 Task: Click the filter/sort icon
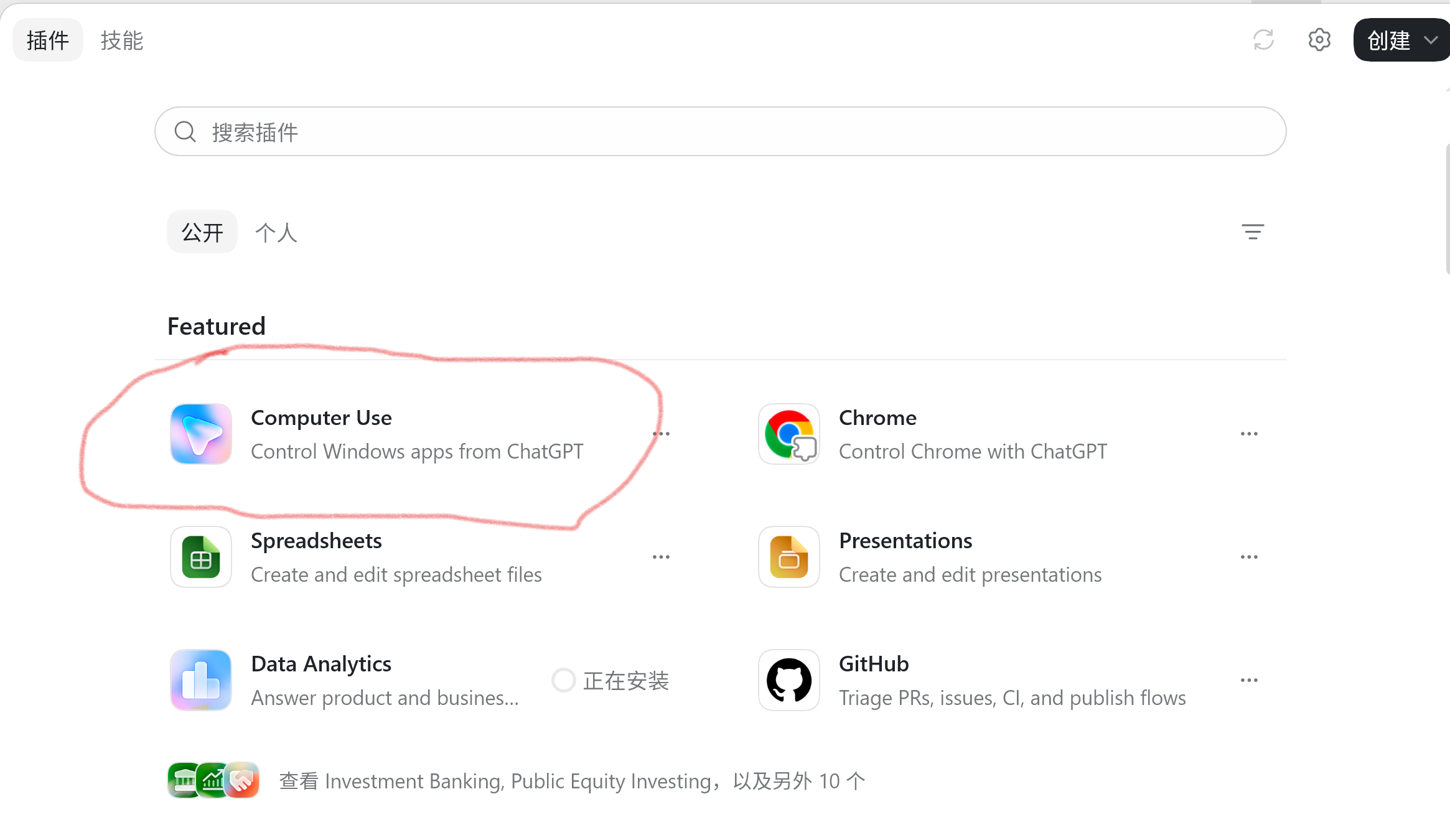click(1253, 232)
